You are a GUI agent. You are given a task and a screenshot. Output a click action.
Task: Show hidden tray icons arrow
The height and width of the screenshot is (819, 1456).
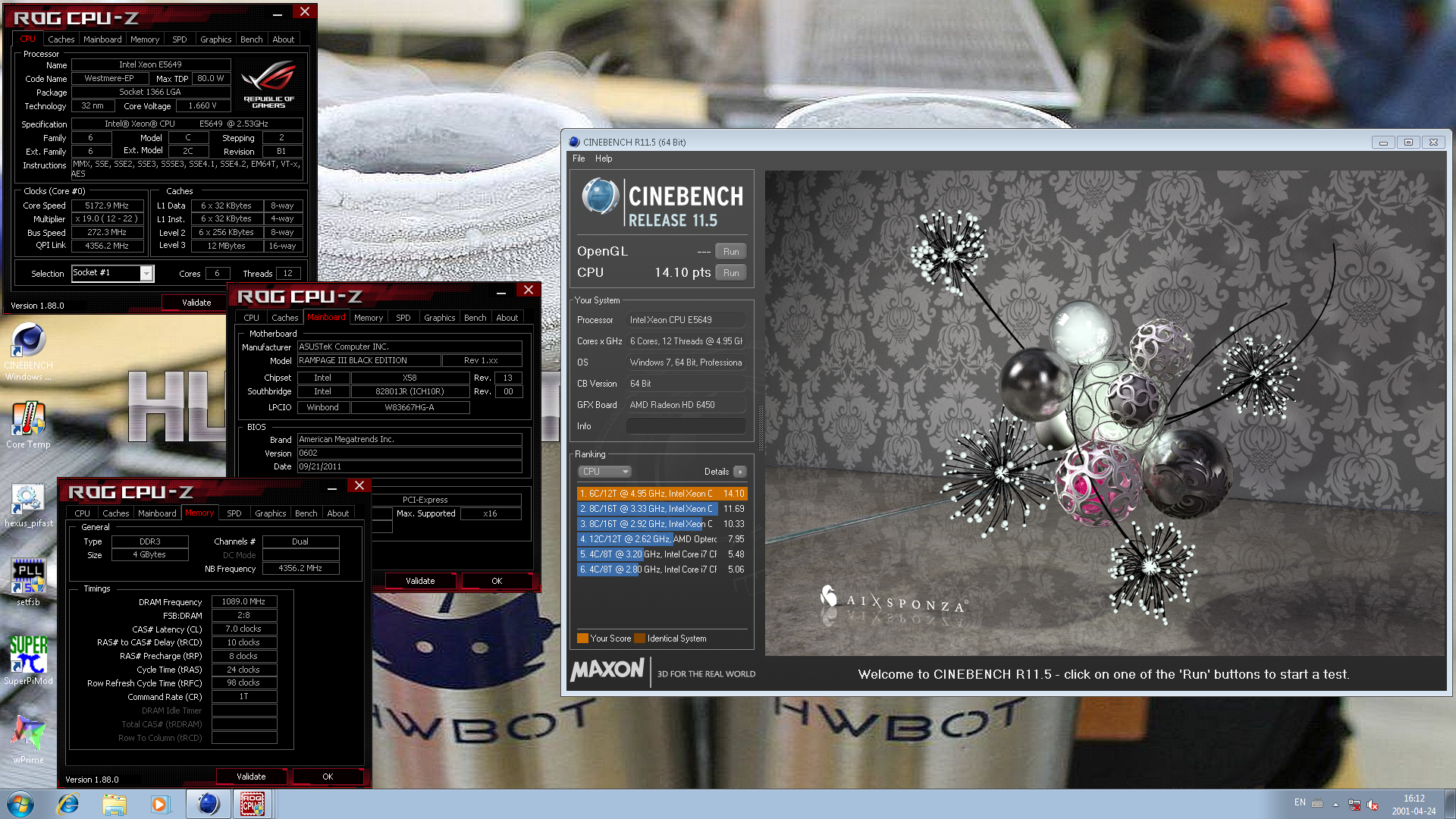(x=1335, y=805)
